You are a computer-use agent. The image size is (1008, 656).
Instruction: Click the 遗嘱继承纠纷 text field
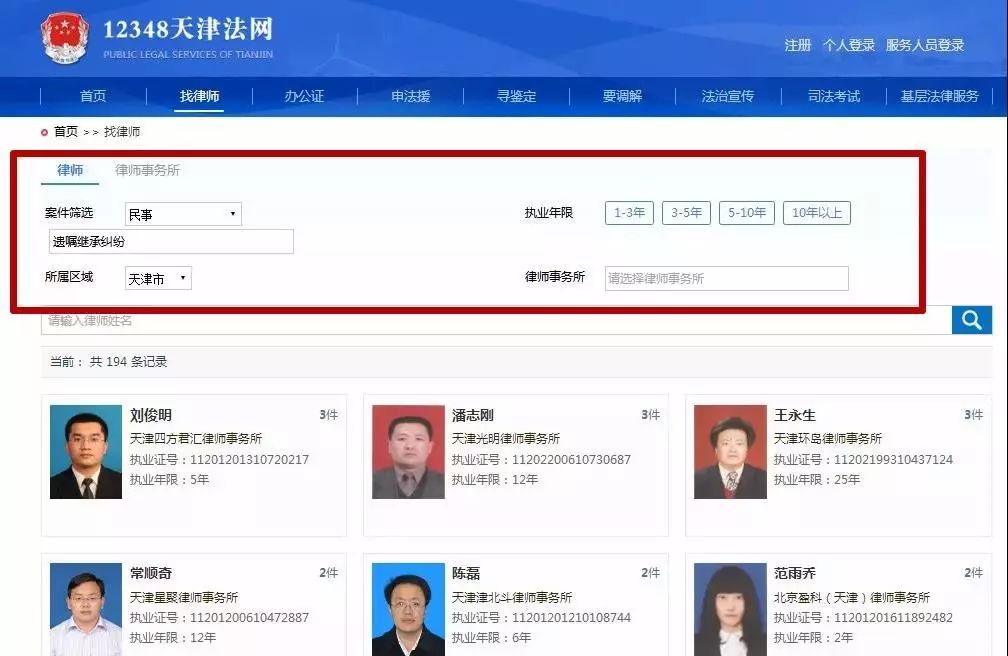(x=170, y=241)
